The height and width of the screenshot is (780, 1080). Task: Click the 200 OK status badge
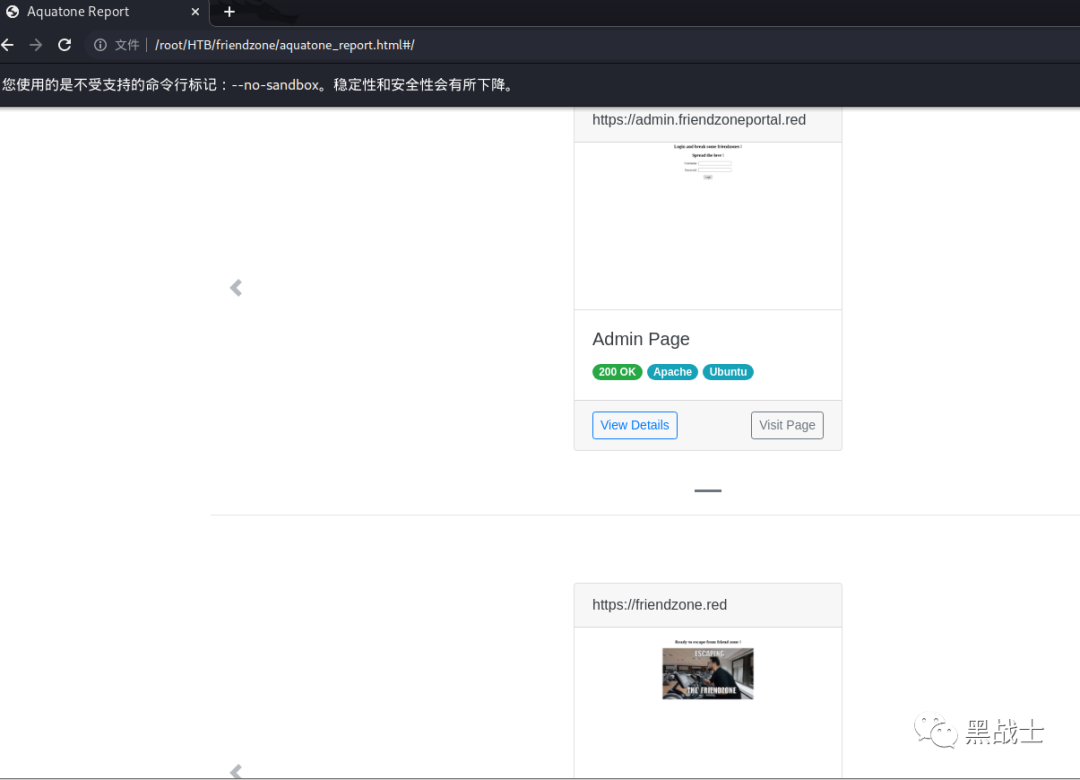coord(617,371)
